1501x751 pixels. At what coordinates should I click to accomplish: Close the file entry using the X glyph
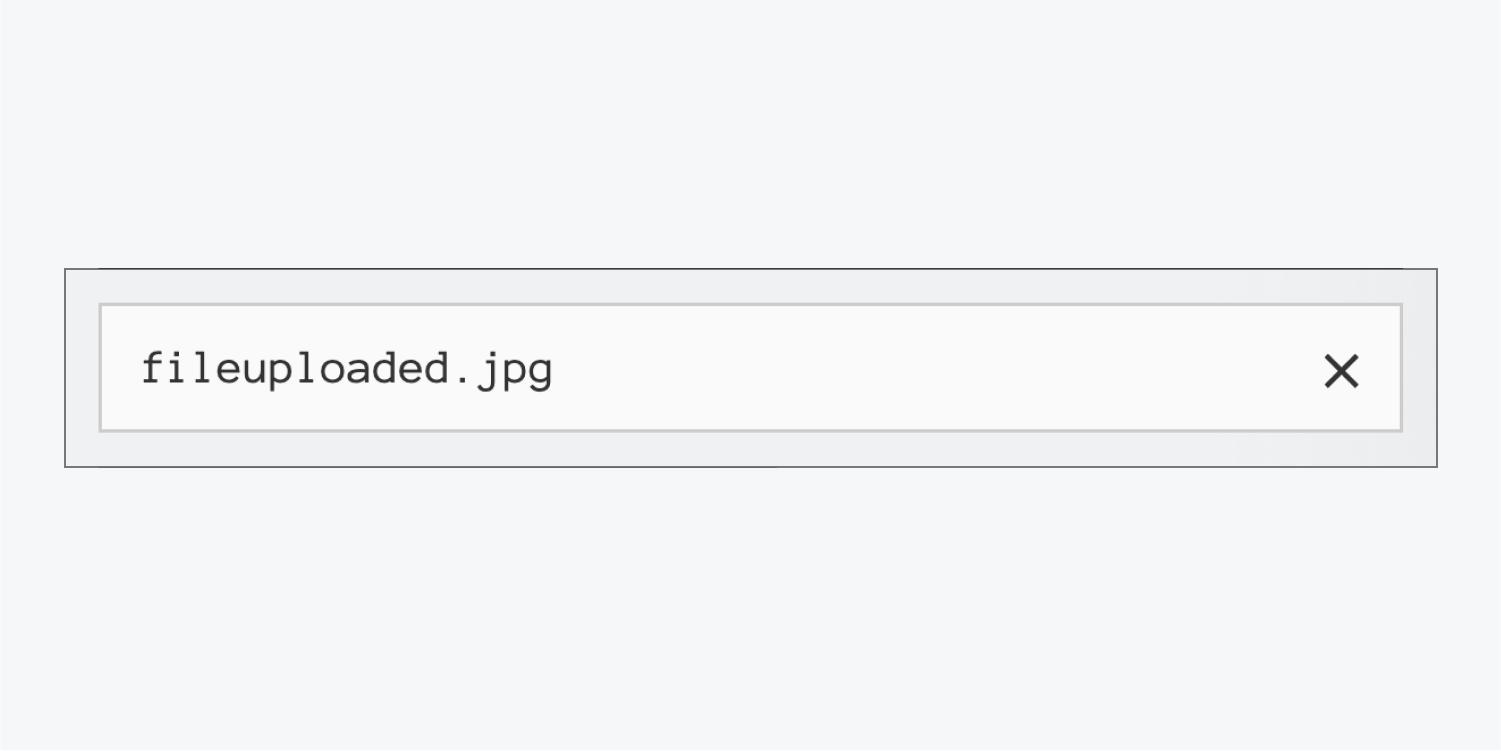(x=1341, y=371)
